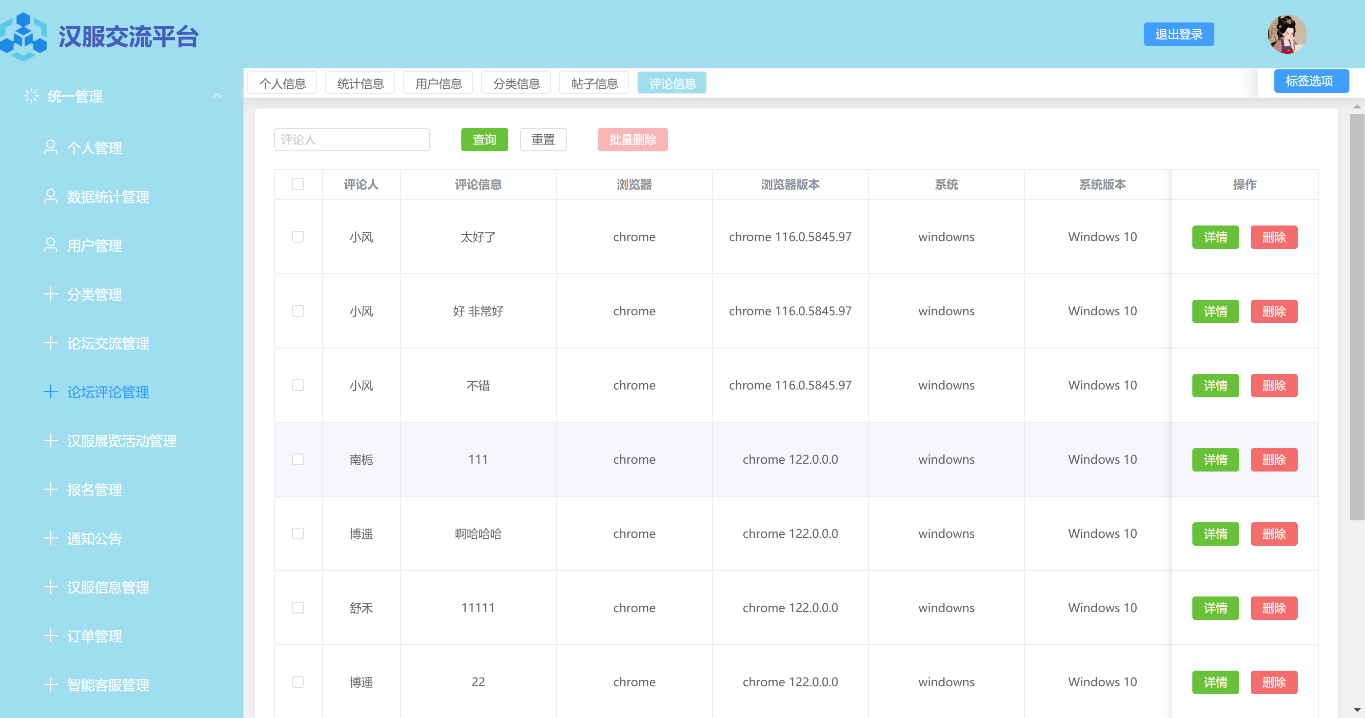Tick the checkbox for 博遥's 22 comment
The width and height of the screenshot is (1365, 718).
pos(298,682)
